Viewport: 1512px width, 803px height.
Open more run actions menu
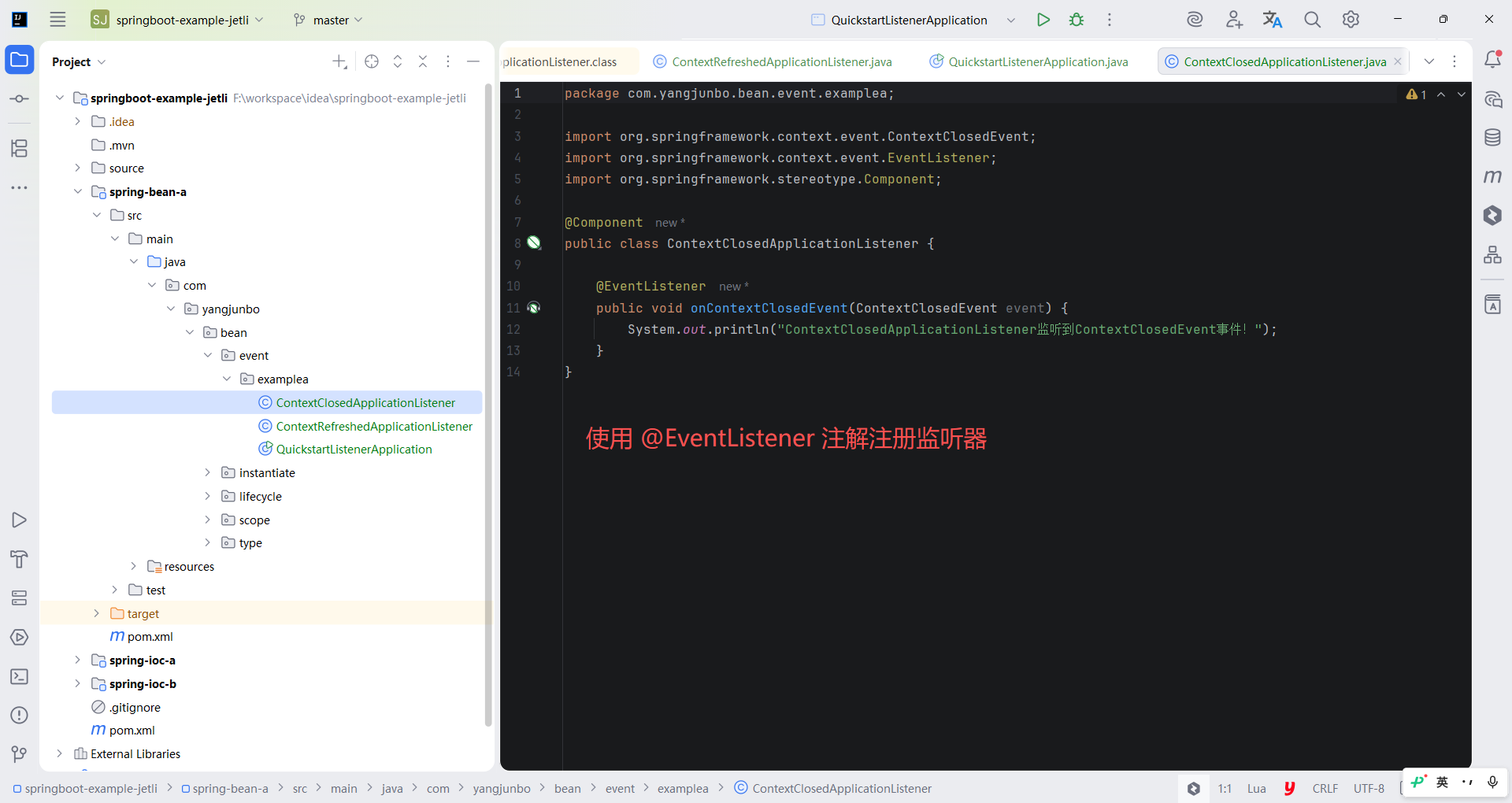tap(1110, 20)
